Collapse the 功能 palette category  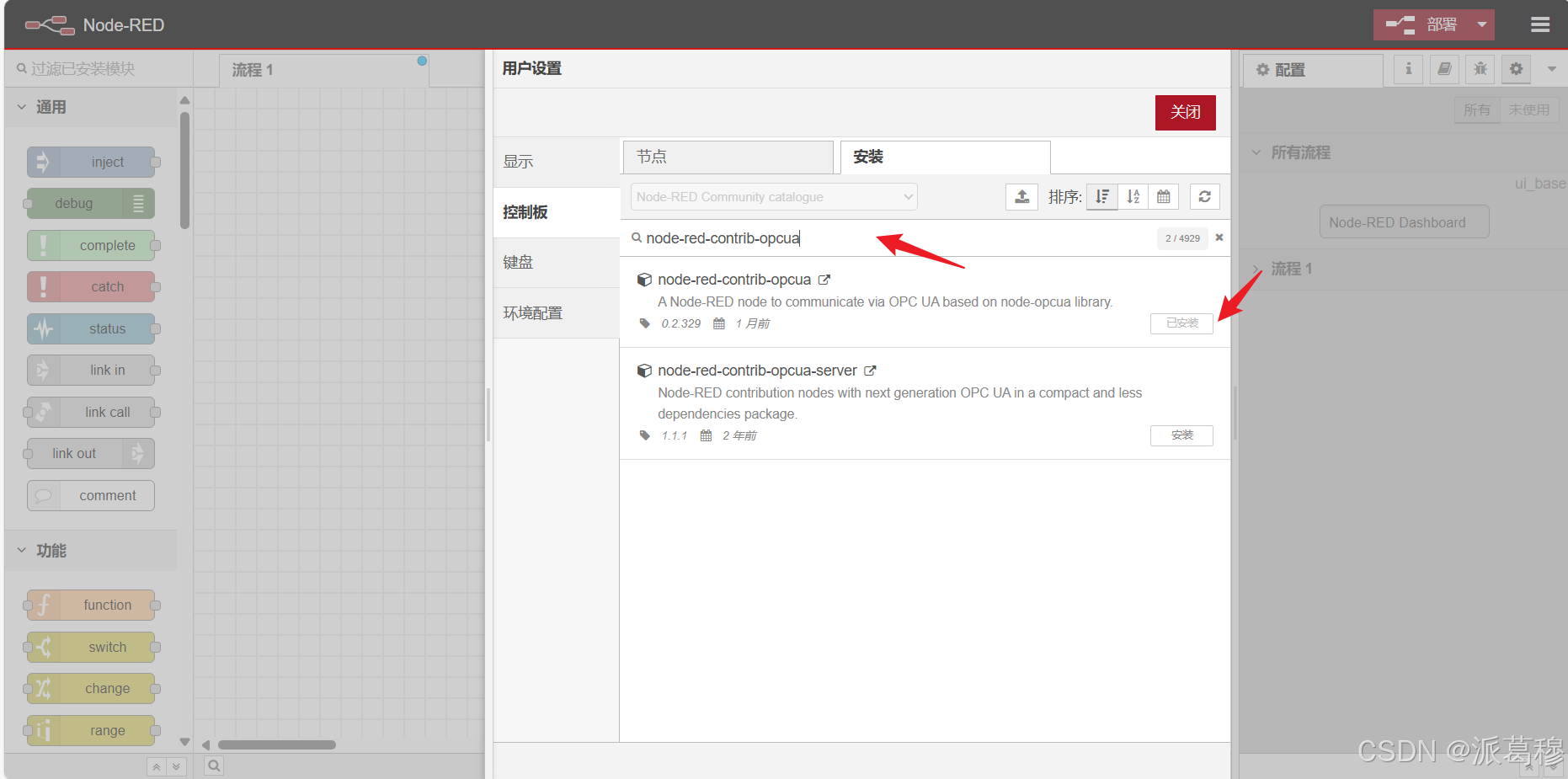pyautogui.click(x=91, y=551)
